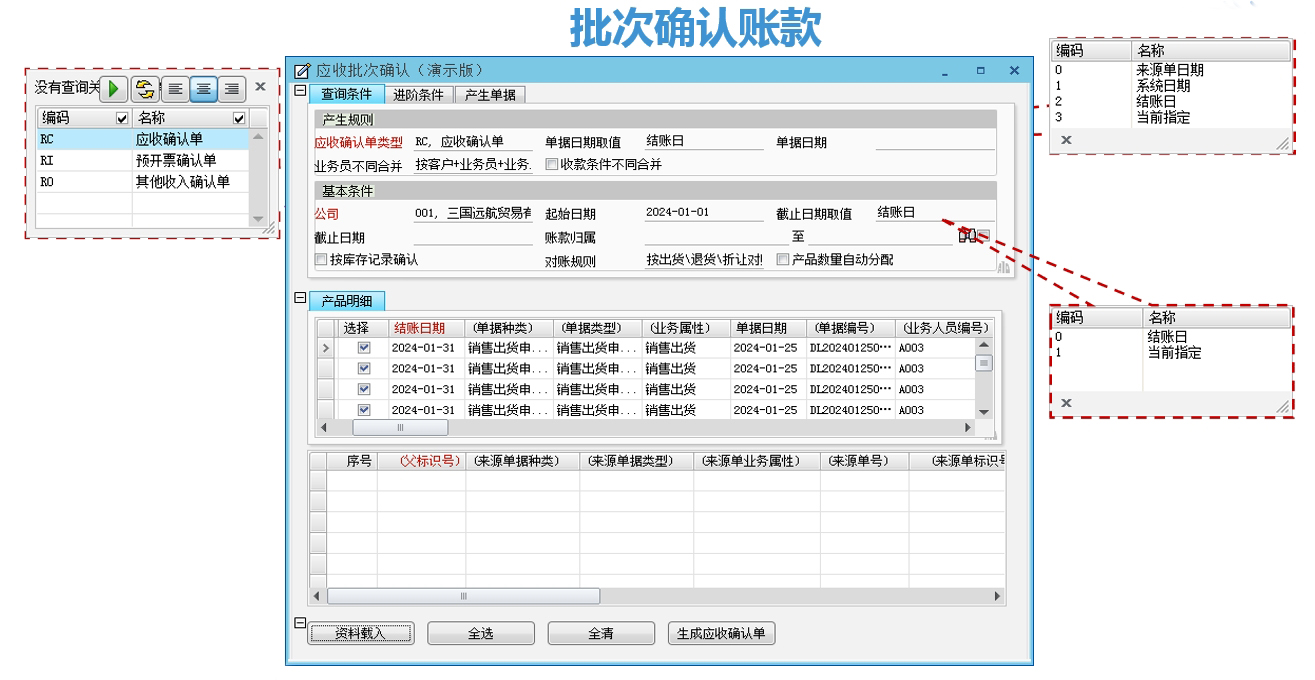Click the lookup popup scroll down arrow
The height and width of the screenshot is (680, 1315).
(x=257, y=219)
